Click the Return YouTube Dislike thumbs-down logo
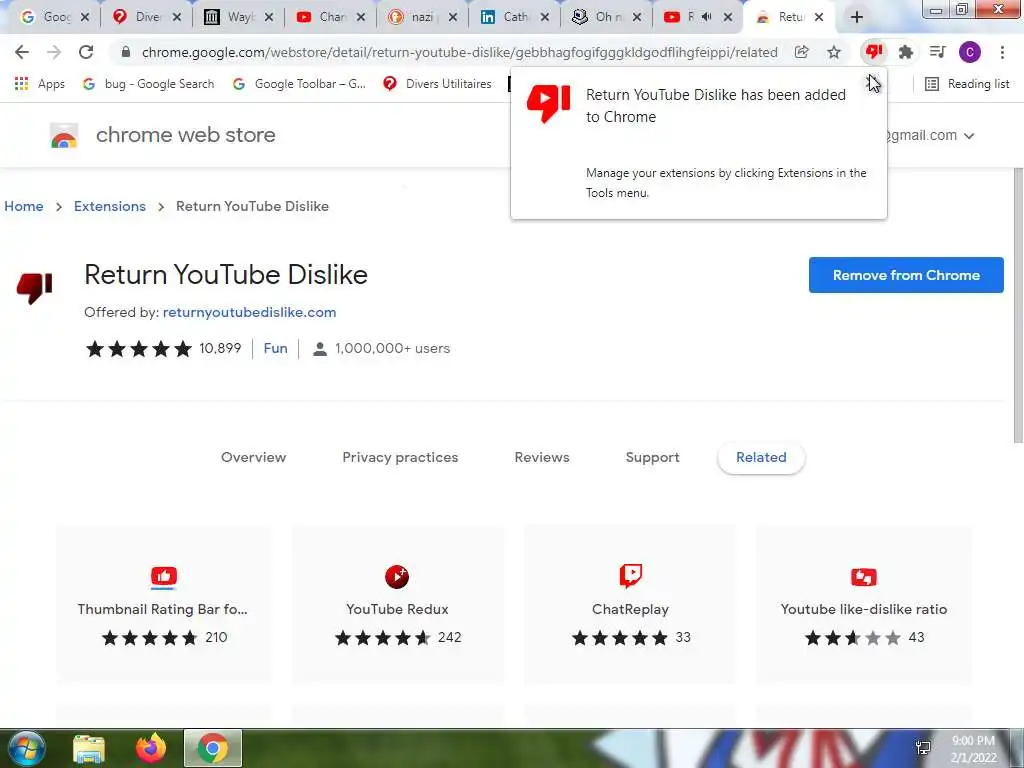Image resolution: width=1024 pixels, height=768 pixels. click(35, 287)
